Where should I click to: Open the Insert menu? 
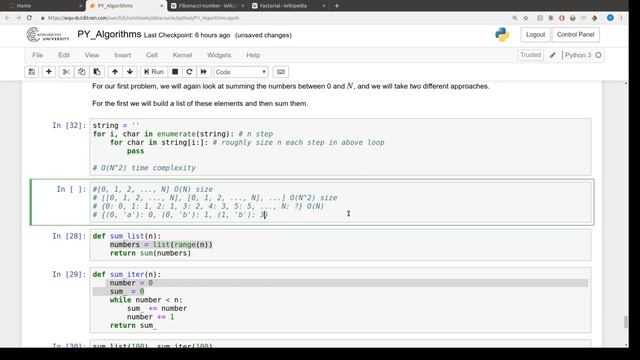click(122, 55)
